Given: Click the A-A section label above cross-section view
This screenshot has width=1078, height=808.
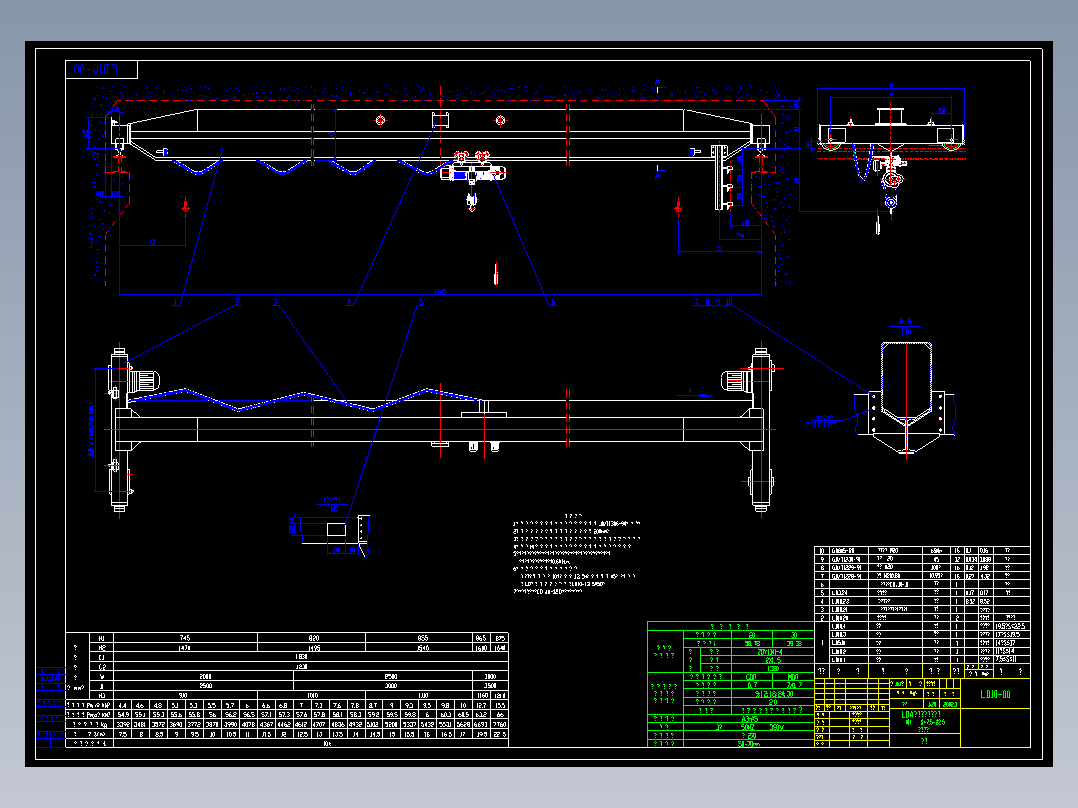Looking at the screenshot, I should 905,322.
